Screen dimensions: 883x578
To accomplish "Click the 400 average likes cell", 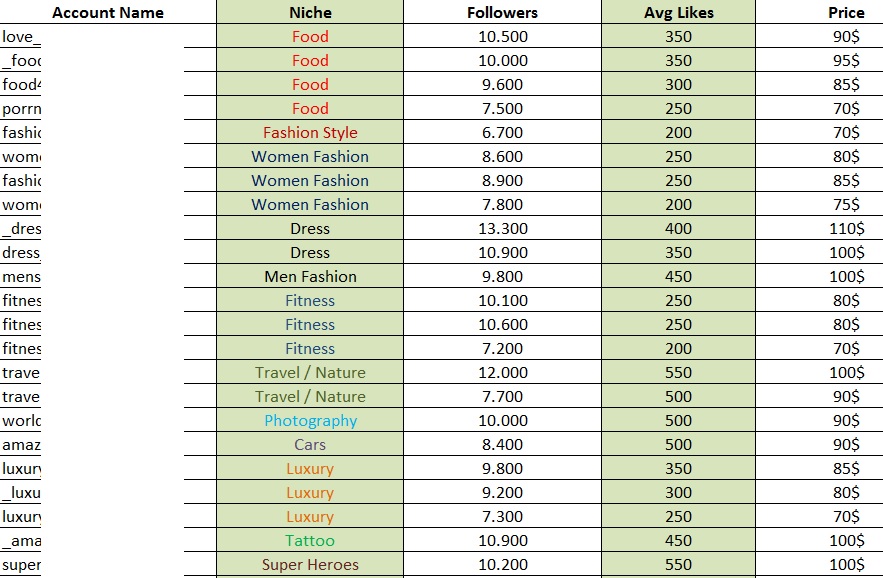I will tap(679, 229).
